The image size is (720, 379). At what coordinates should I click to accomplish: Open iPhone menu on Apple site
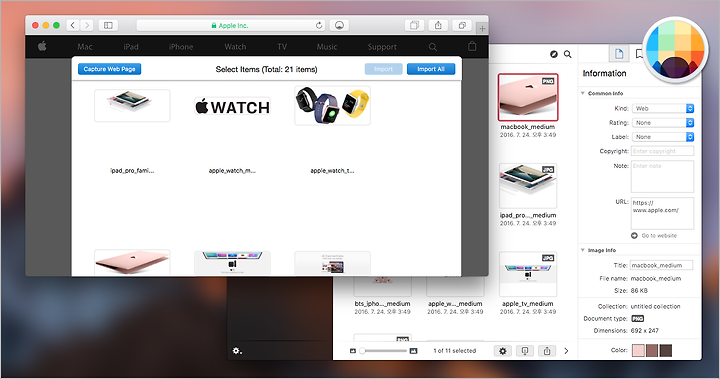point(181,47)
